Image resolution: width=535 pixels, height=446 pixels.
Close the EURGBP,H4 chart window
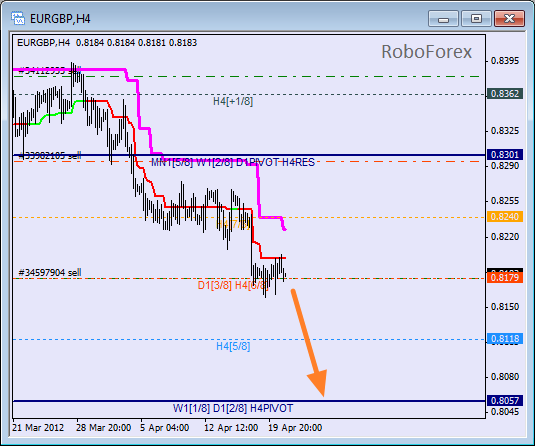(x=509, y=18)
